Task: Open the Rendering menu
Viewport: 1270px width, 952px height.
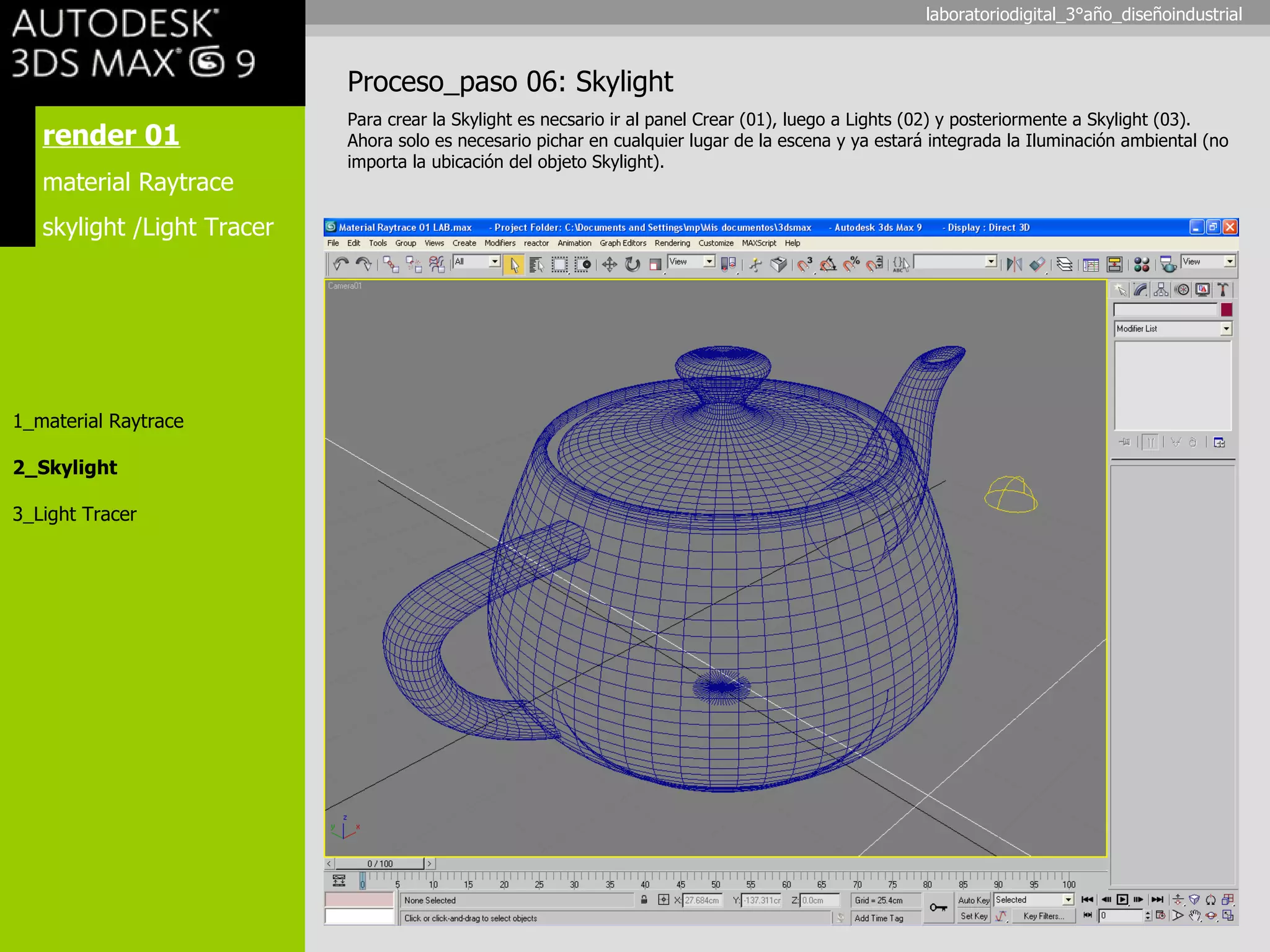Action: tap(672, 244)
